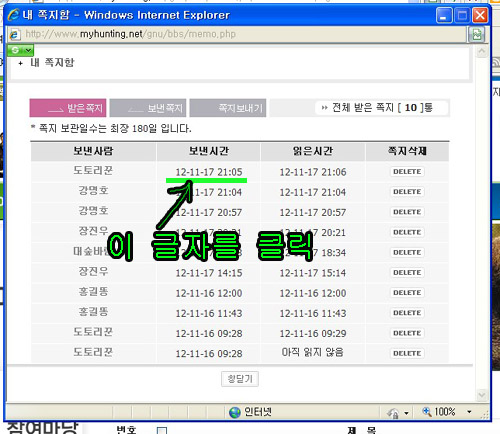Delete the first 도토리꾼 message
Viewport: 500px width, 434px height.
coord(407,172)
